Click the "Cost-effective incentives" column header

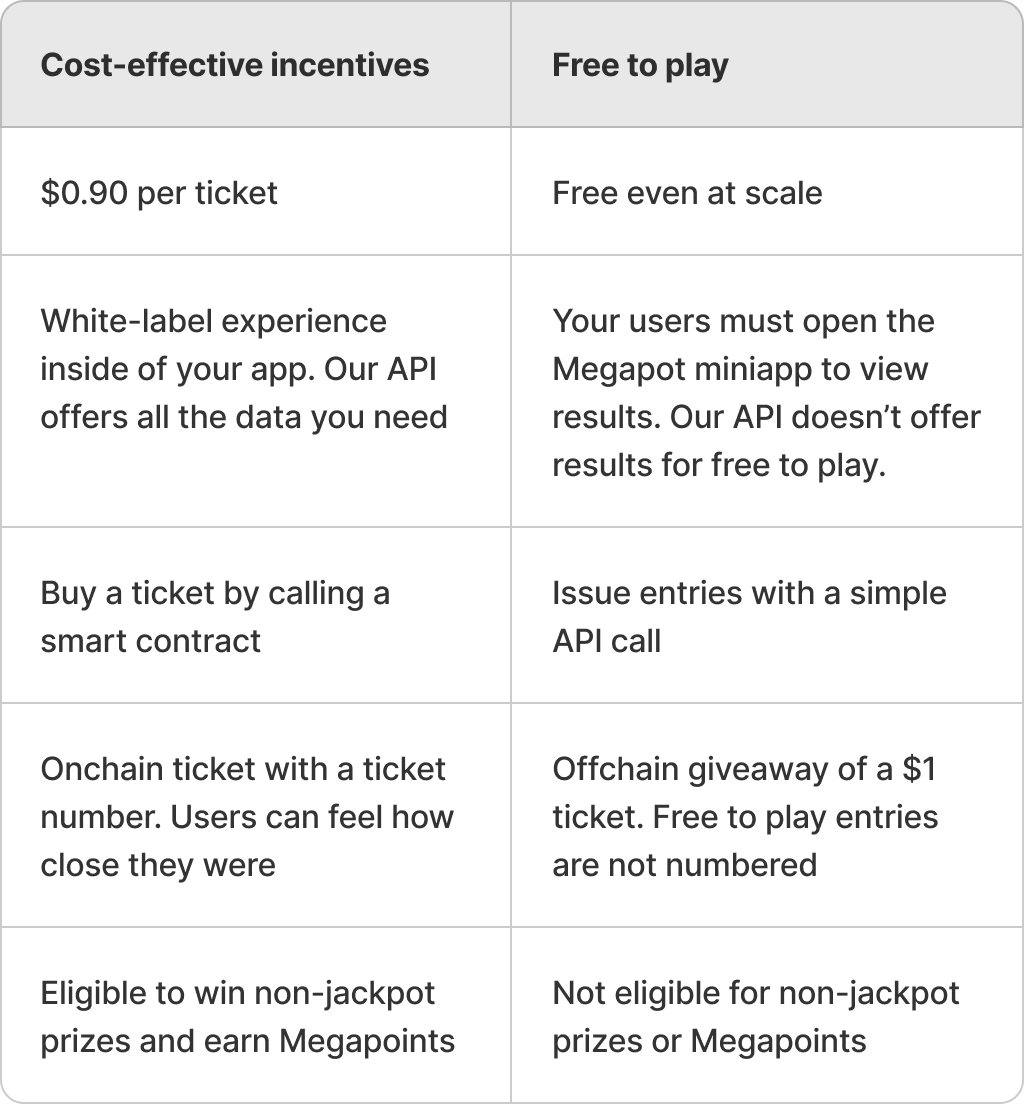point(235,66)
